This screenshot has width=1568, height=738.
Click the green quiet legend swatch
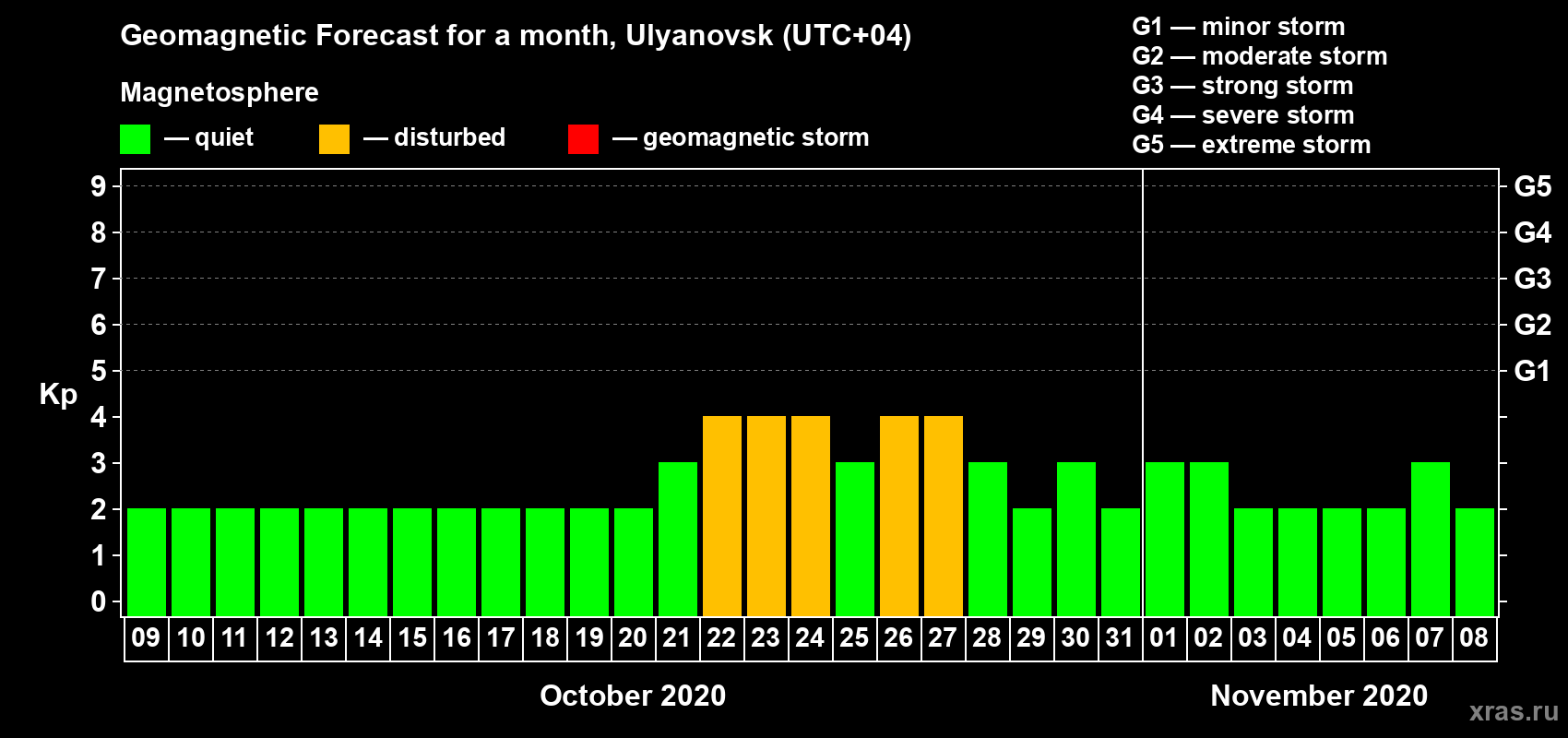(135, 139)
